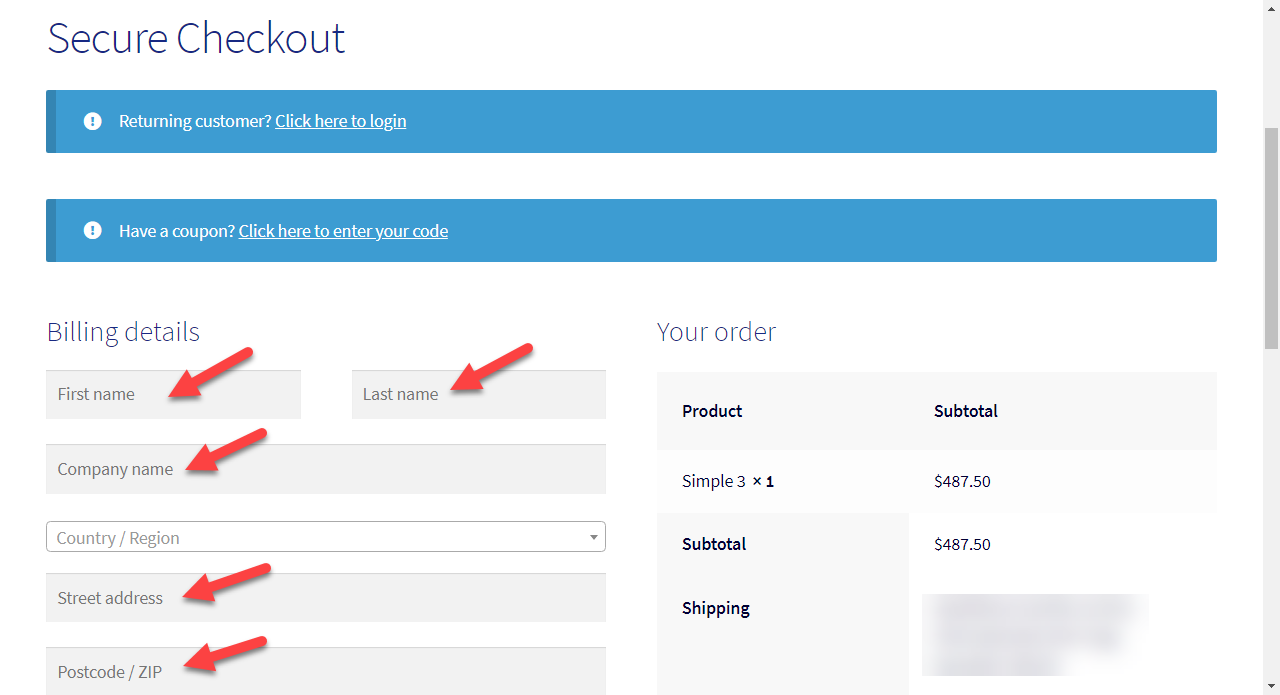Viewport: 1280px width, 695px height.
Task: Open the Country / Region dropdown
Action: [326, 537]
